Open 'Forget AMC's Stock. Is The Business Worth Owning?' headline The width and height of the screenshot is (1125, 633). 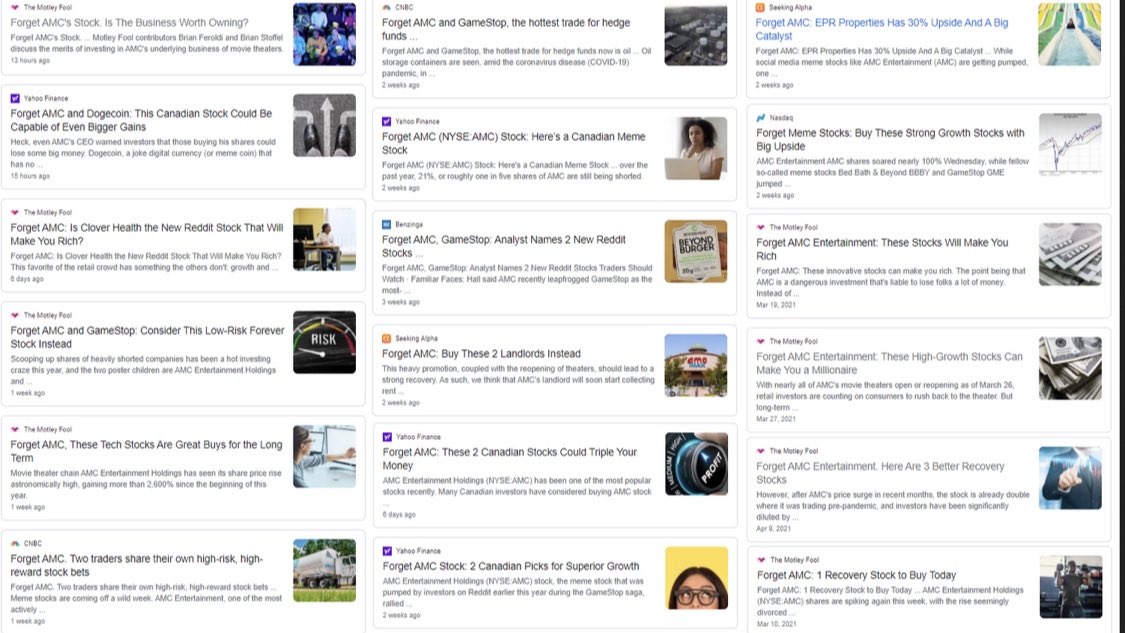point(129,23)
